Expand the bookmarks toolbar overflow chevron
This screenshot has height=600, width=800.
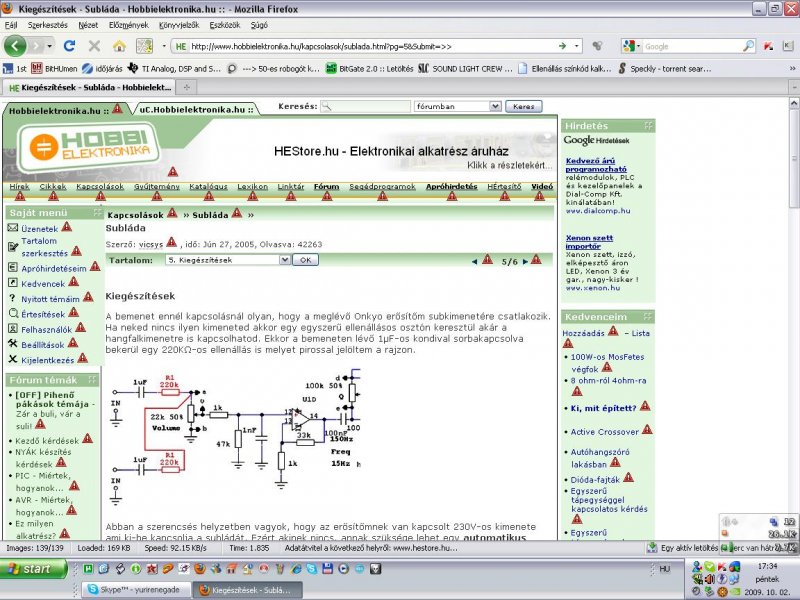pyautogui.click(x=792, y=68)
